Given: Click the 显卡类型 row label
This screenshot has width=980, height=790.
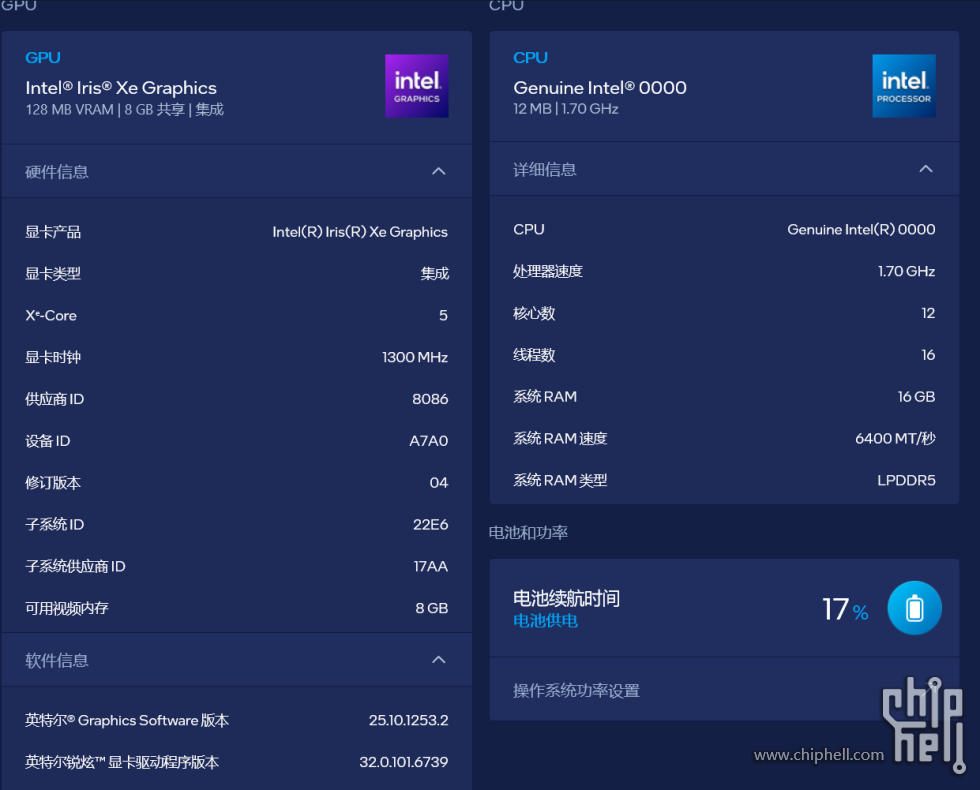Looking at the screenshot, I should coord(53,274).
